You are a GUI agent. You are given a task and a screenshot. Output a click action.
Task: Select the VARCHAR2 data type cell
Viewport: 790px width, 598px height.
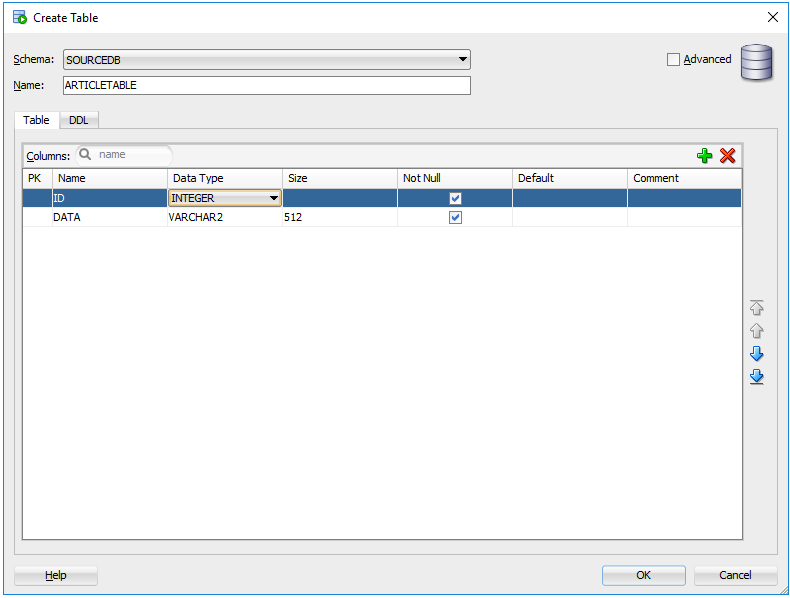[224, 217]
